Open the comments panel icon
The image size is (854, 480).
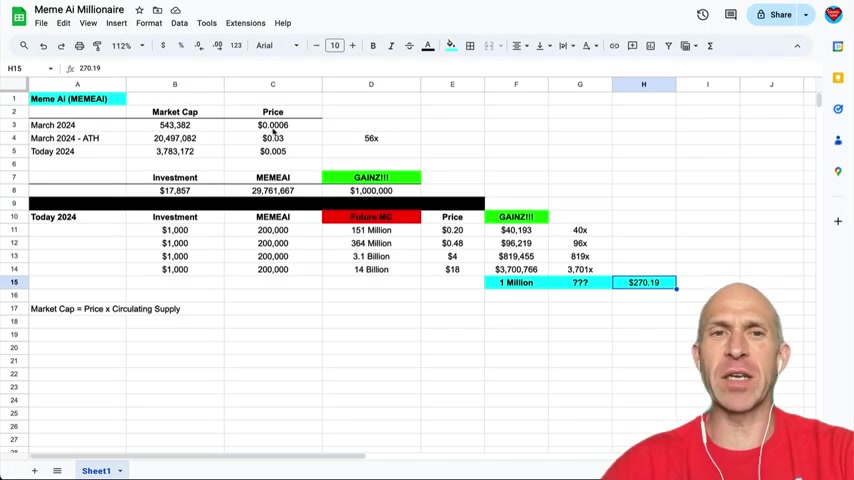[731, 15]
